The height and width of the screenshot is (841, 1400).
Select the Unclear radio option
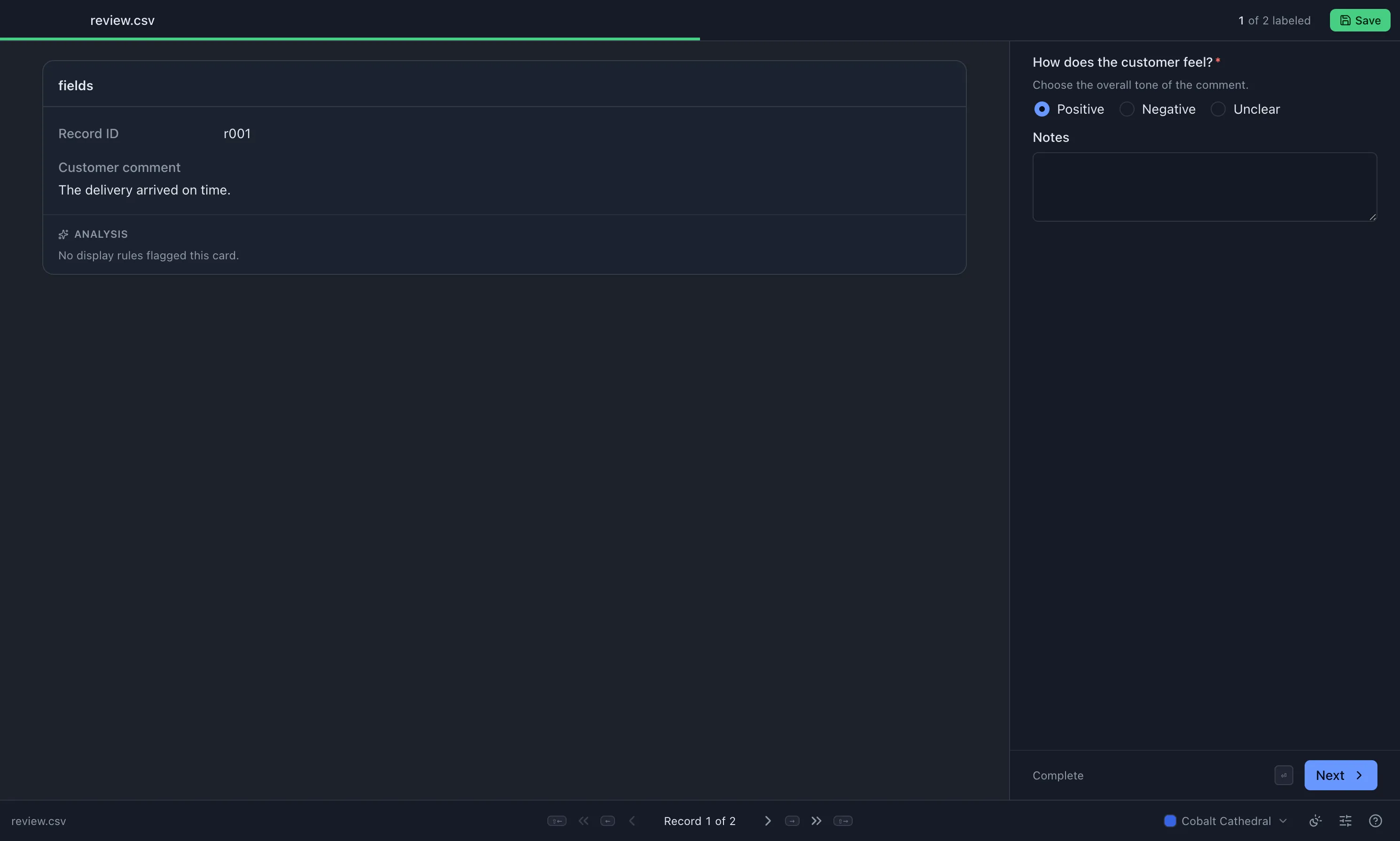click(1218, 109)
